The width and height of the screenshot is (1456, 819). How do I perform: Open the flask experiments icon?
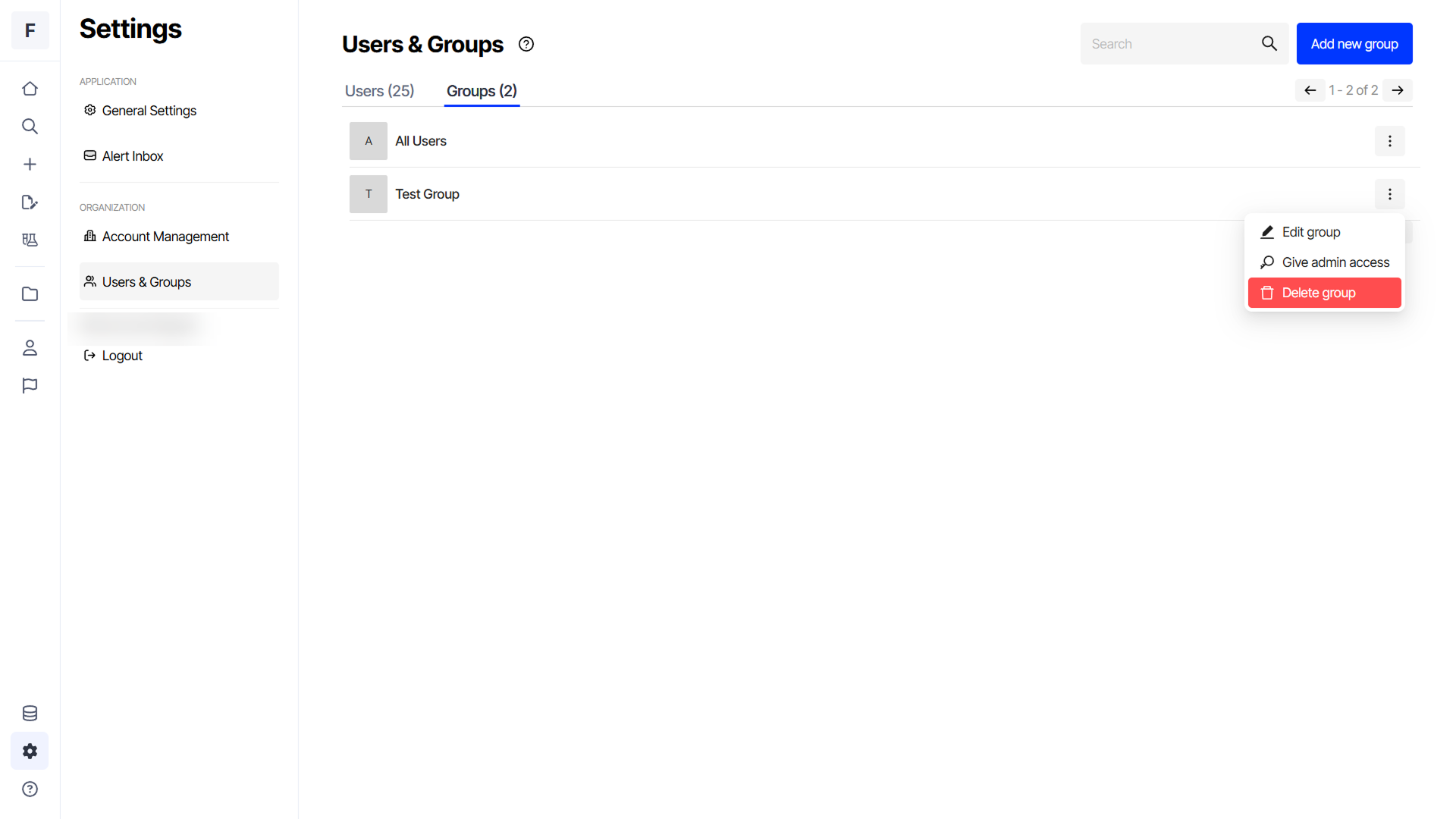(30, 240)
